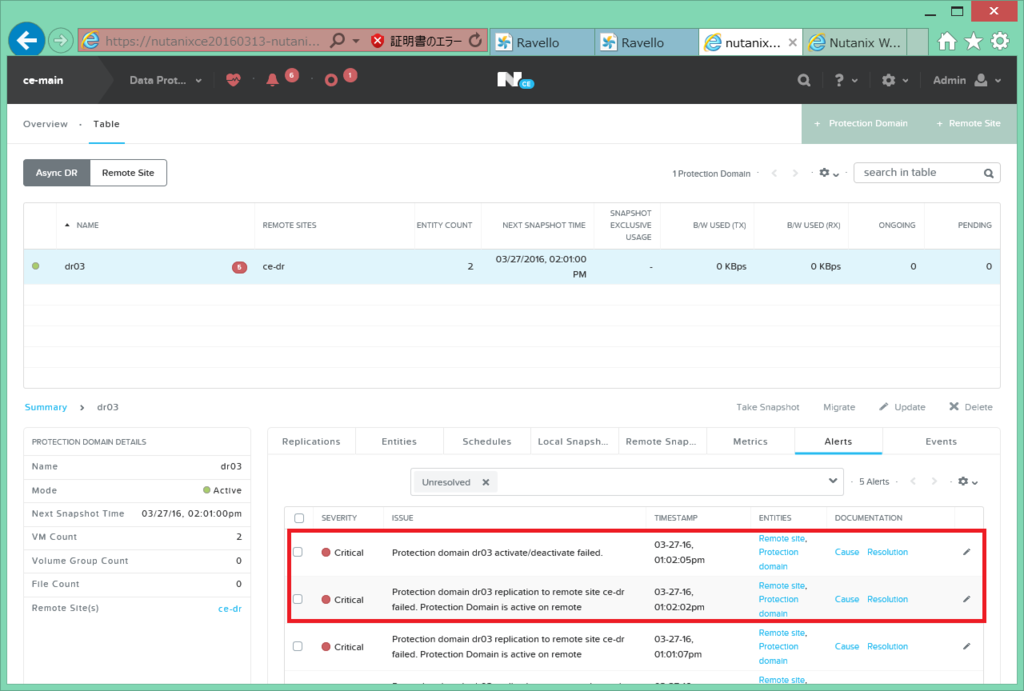The width and height of the screenshot is (1024, 691).
Task: Check the 01:02:02pm replication alert checkbox
Action: [x=298, y=599]
